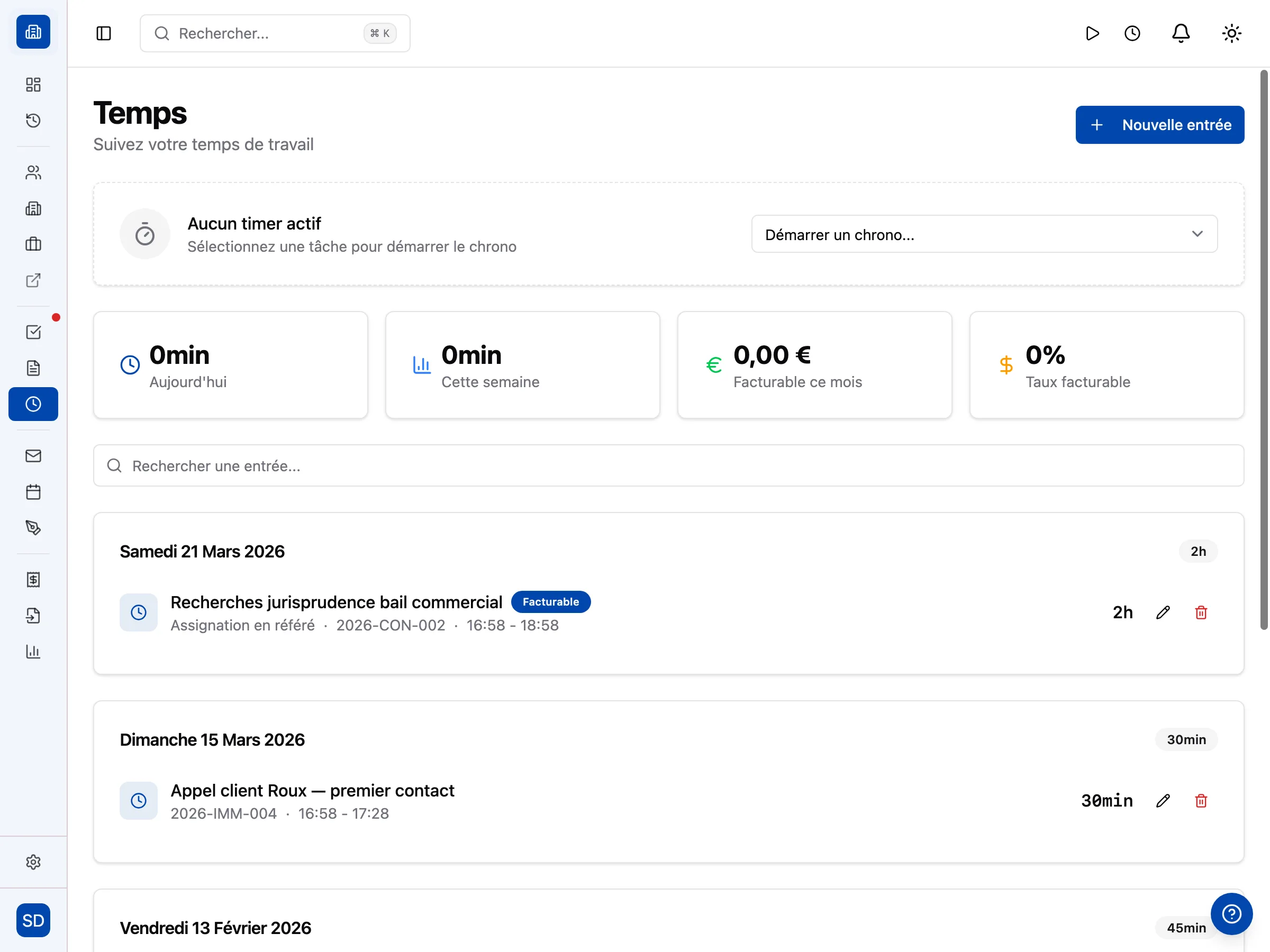Edit the Appel client Roux entry

1163,801
